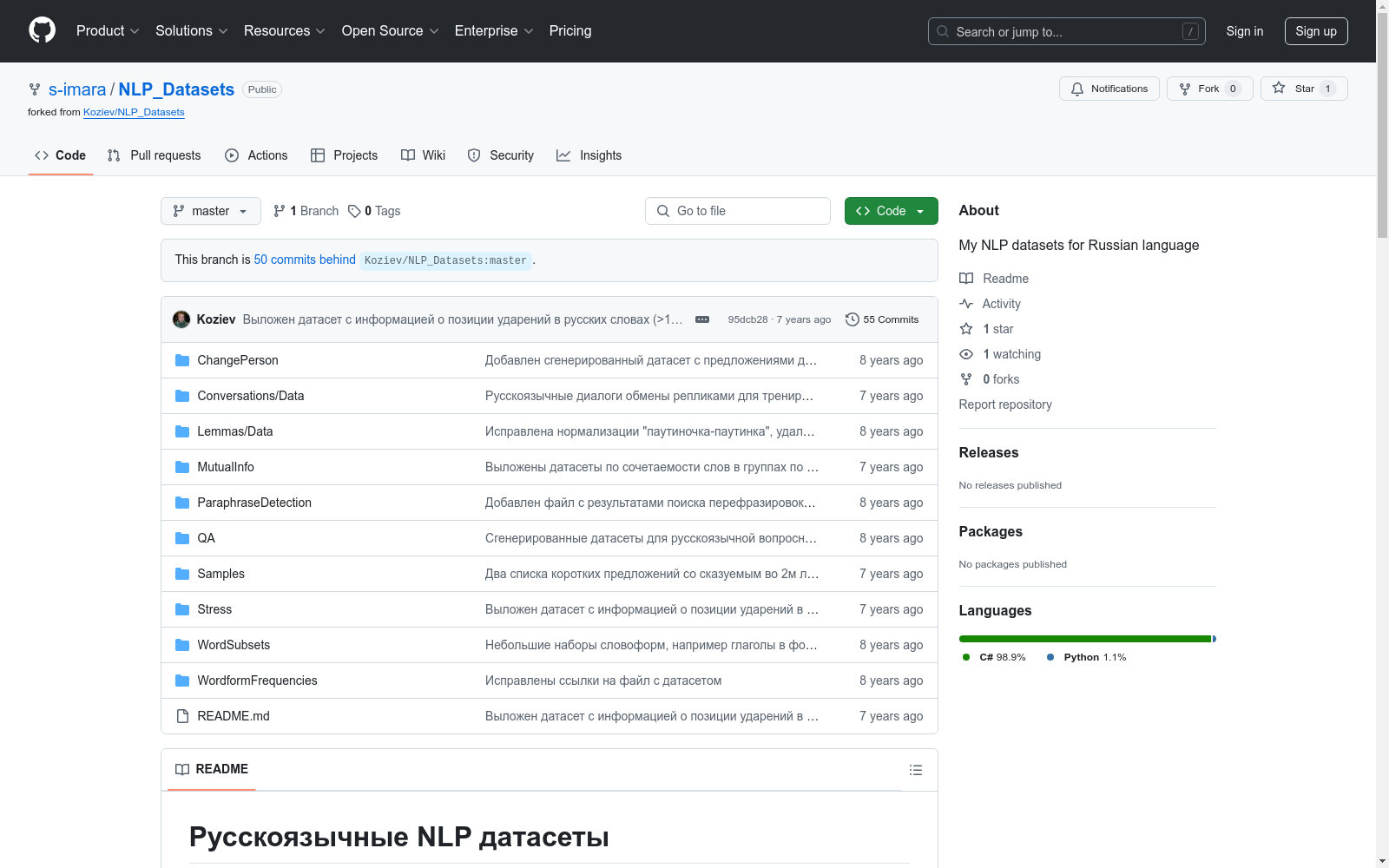The height and width of the screenshot is (868, 1389).
Task: Click the fork icon beside s-imara
Action: (35, 89)
